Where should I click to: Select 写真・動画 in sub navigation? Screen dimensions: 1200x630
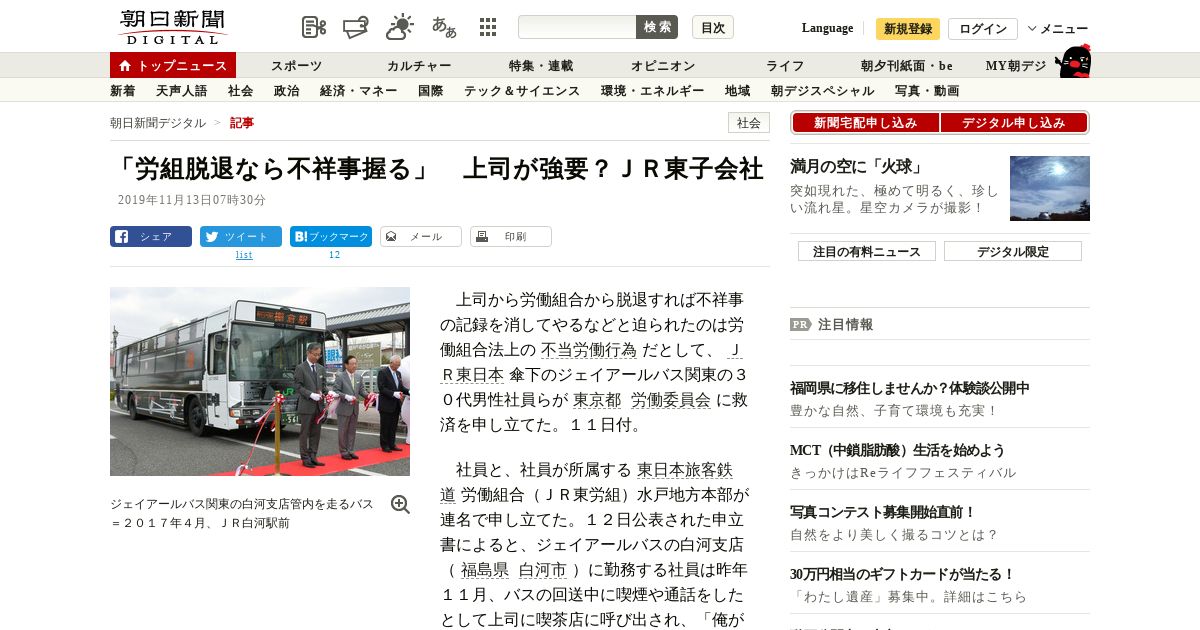(x=927, y=91)
